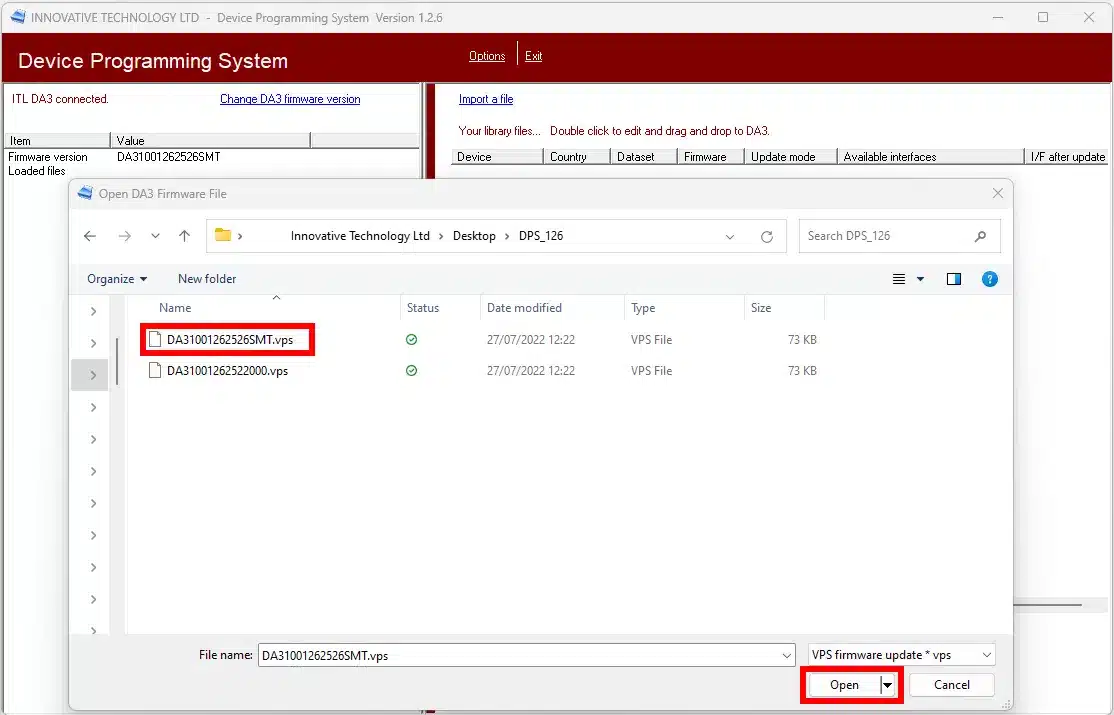Viewport: 1114px width, 715px height.
Task: Refresh the DPS_126 folder listing
Action: coord(767,237)
